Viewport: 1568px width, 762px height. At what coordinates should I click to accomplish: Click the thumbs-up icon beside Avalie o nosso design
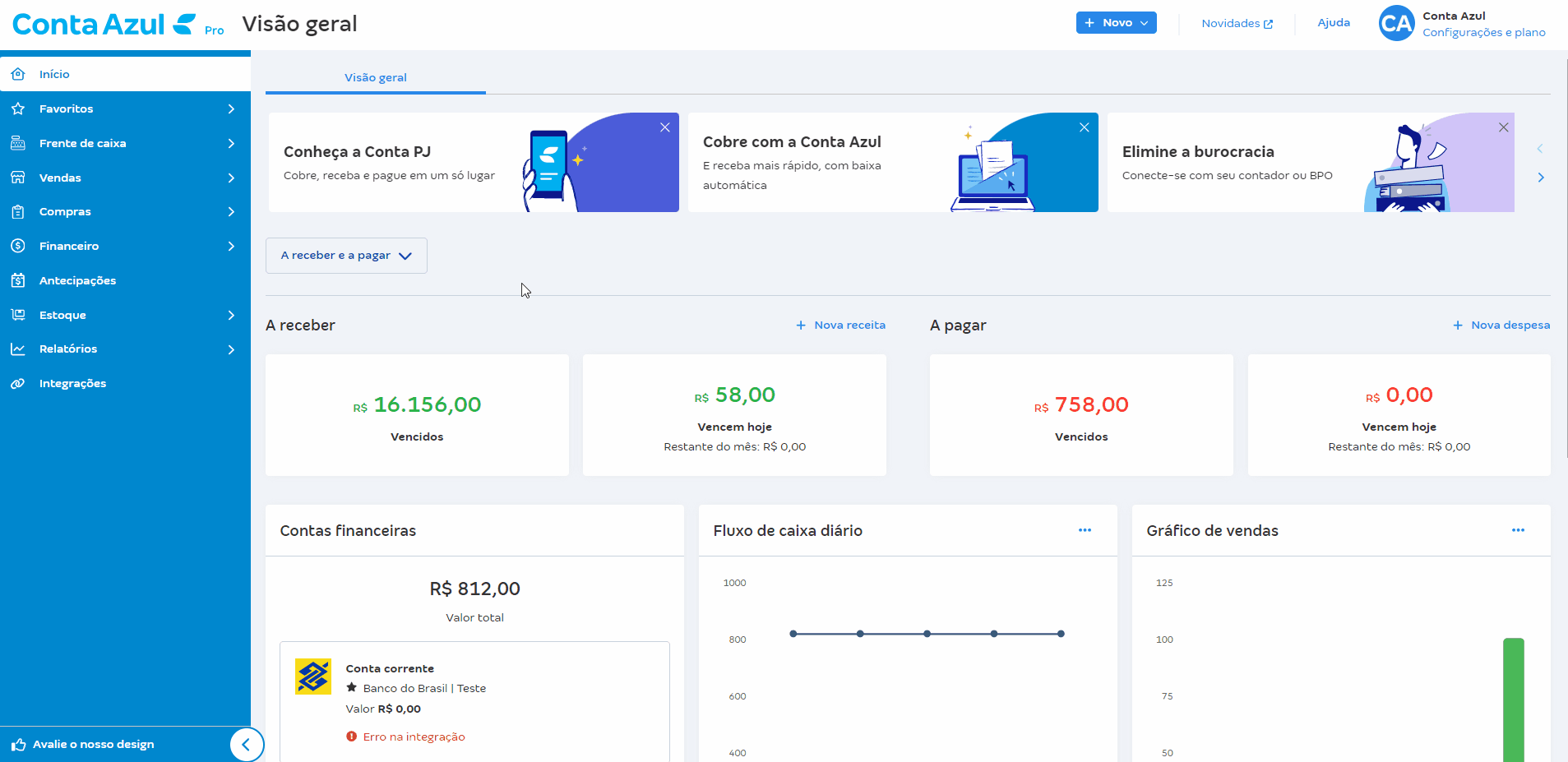tap(19, 744)
